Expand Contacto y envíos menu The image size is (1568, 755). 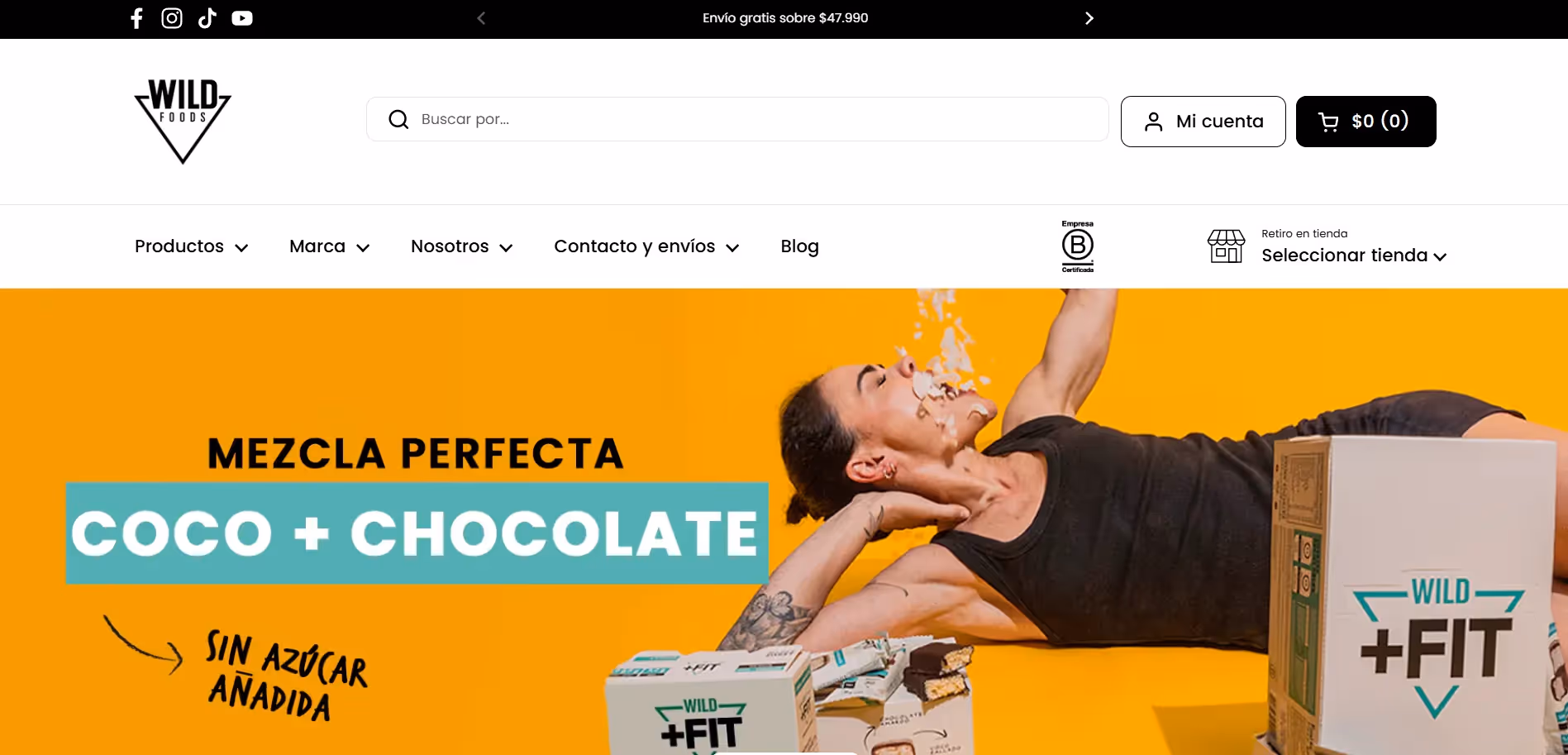(646, 246)
